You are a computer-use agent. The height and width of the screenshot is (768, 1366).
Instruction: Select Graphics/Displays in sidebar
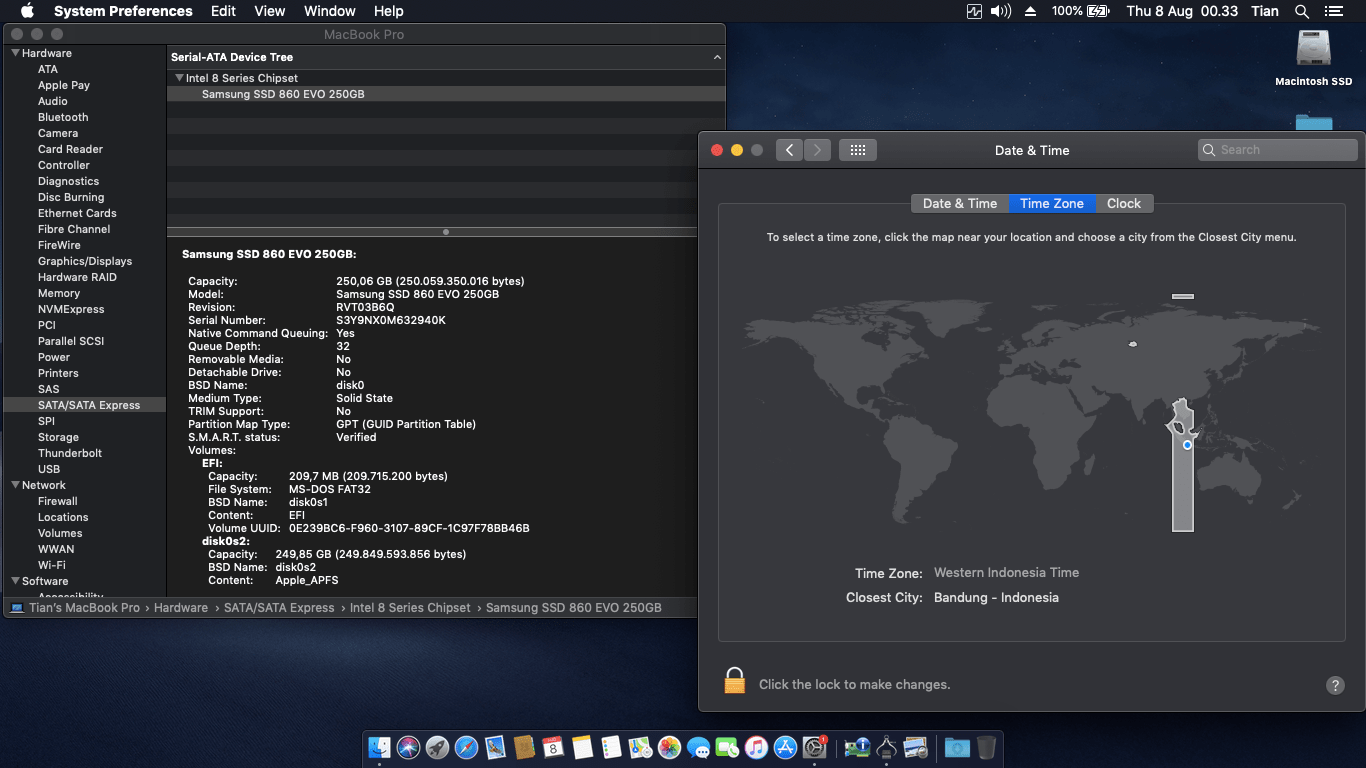pyautogui.click(x=85, y=261)
